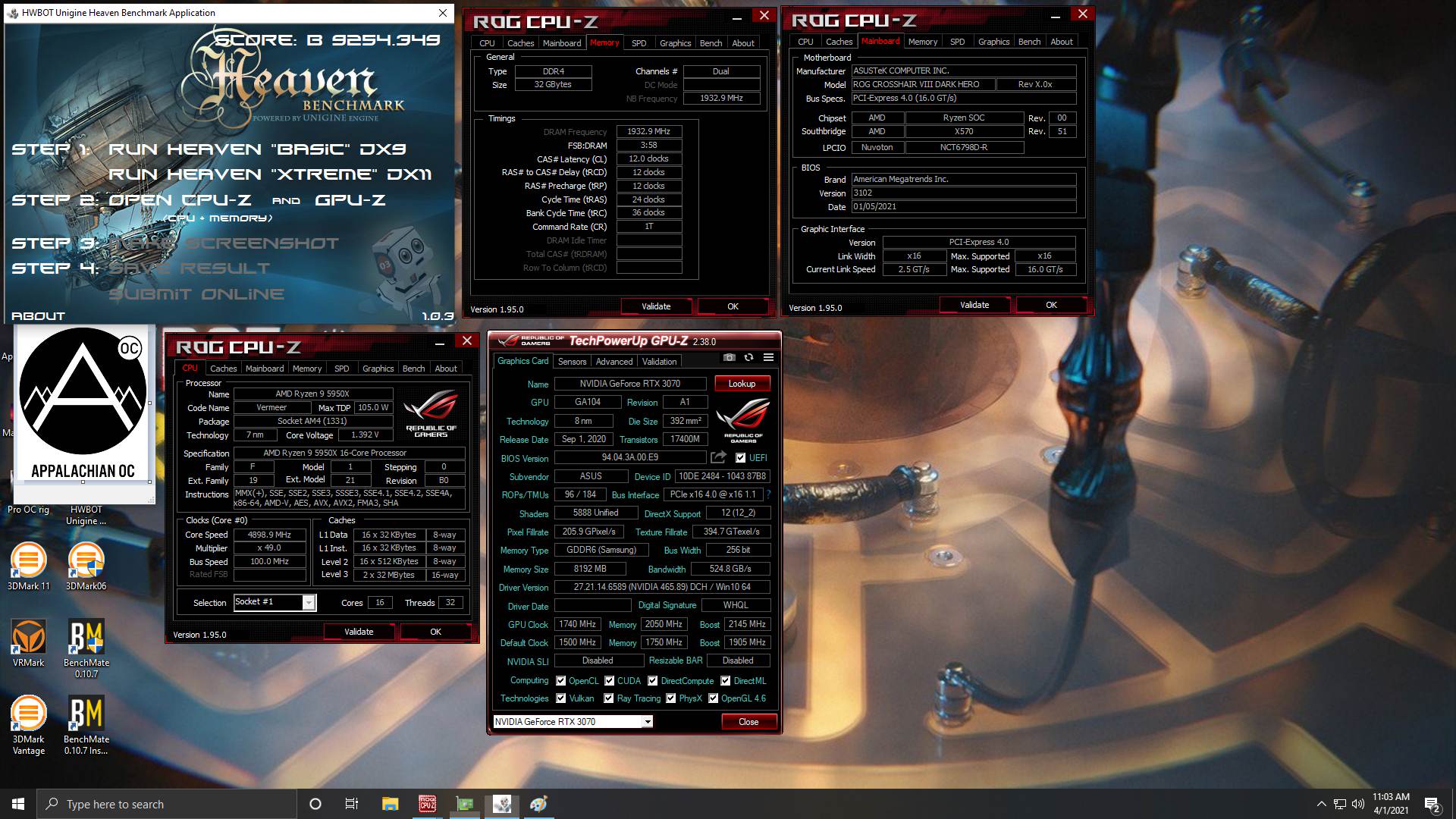
Task: Toggle the PhysX checkbox
Action: pos(670,698)
